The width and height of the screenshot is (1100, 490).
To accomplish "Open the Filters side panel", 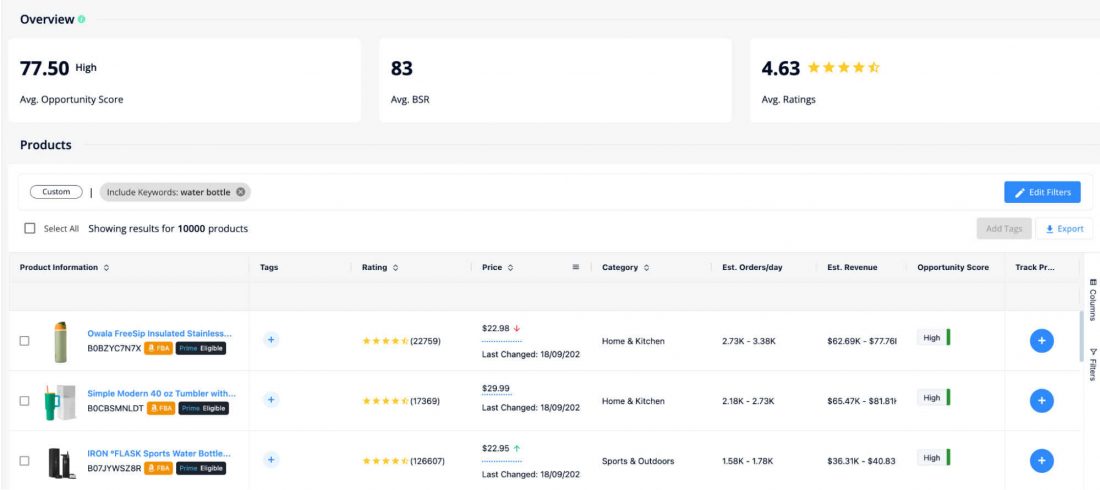I will tap(1092, 364).
